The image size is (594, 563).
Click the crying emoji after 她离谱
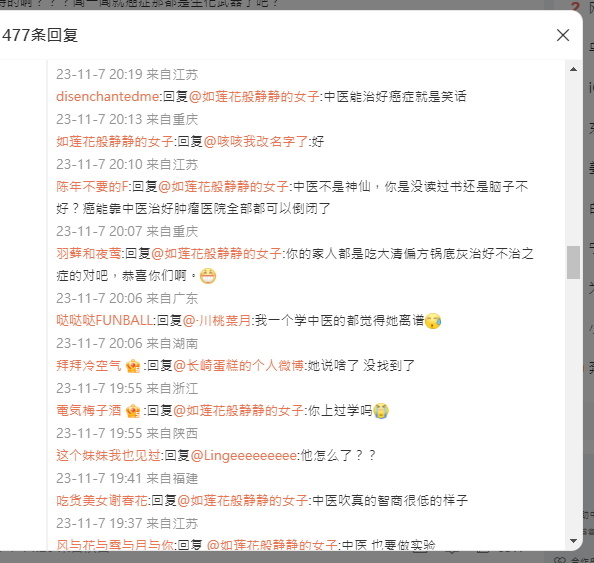pyautogui.click(x=433, y=321)
